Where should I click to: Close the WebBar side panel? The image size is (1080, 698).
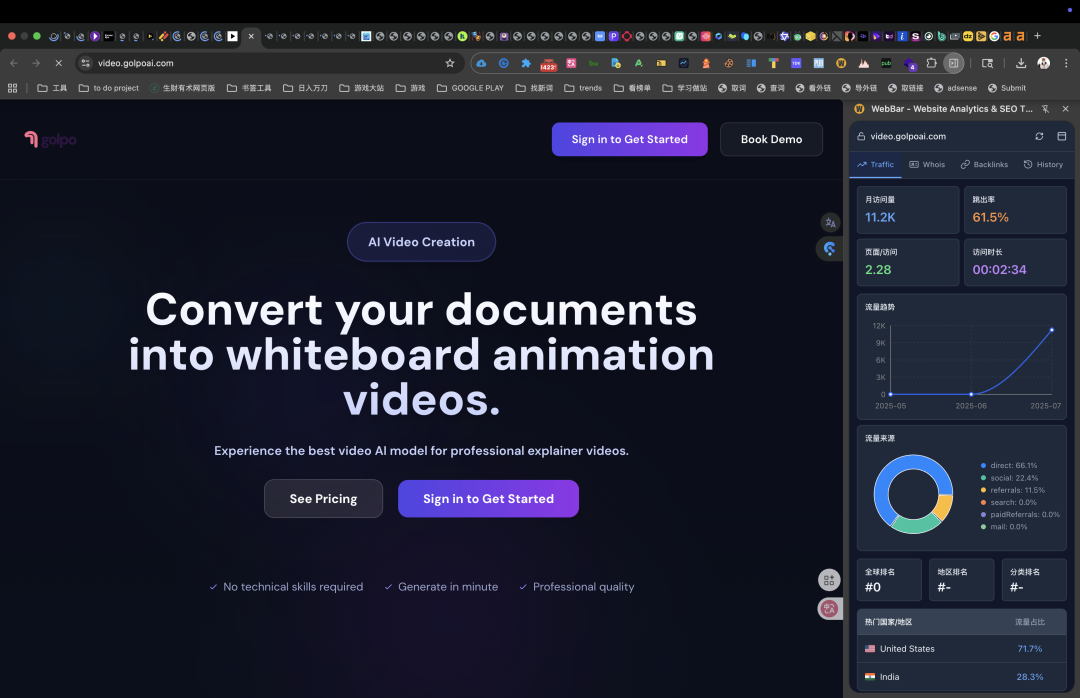click(x=1066, y=109)
